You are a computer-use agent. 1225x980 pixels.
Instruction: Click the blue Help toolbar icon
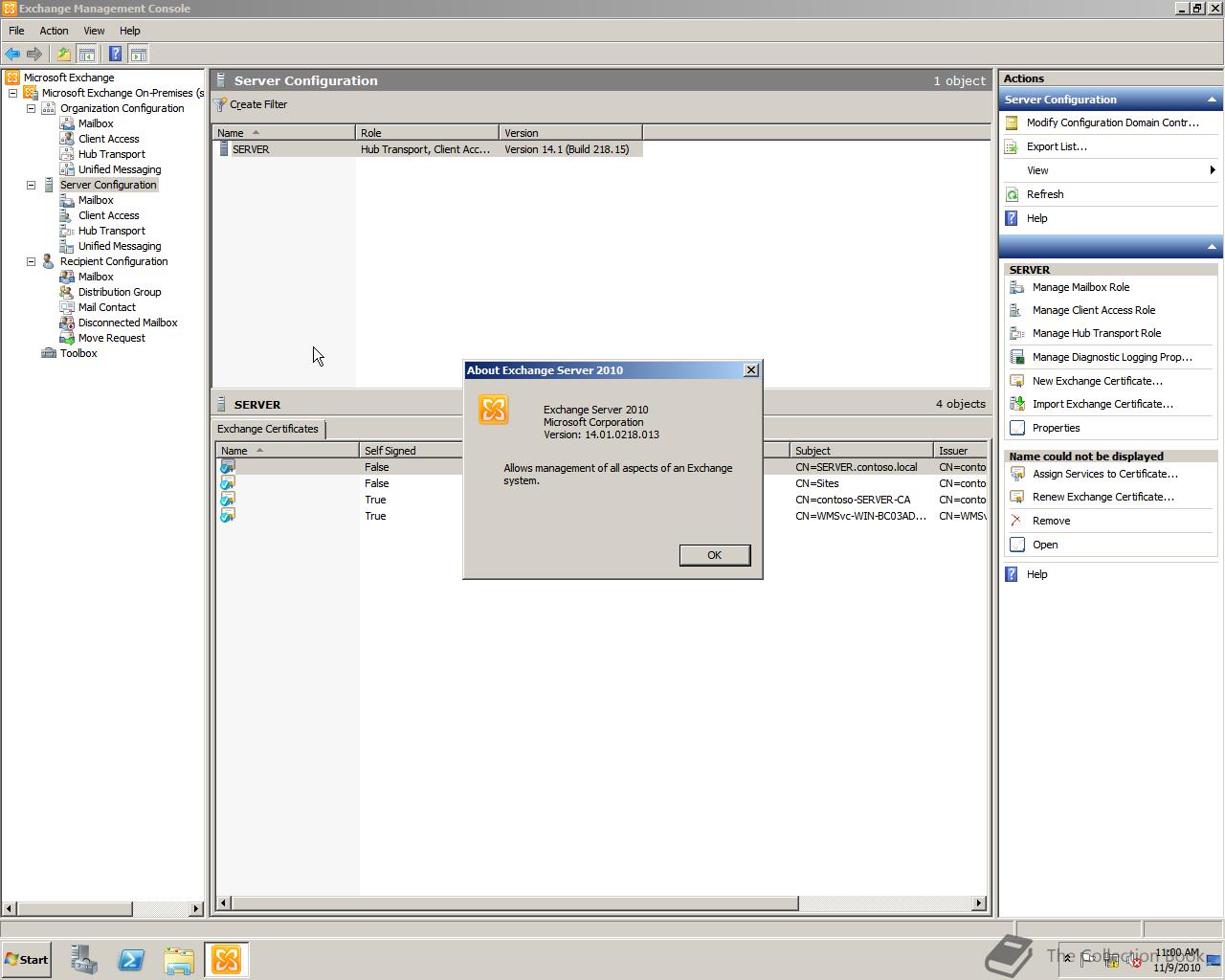click(x=115, y=55)
